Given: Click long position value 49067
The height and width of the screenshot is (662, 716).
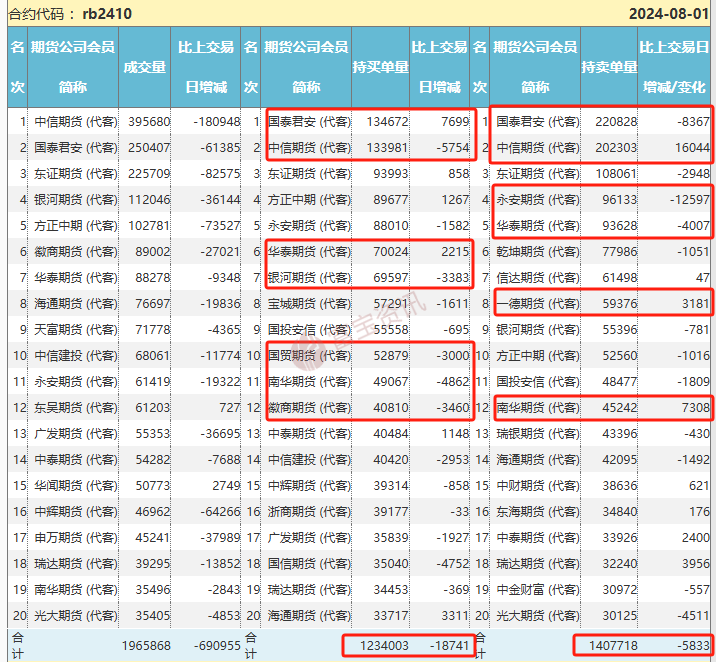Looking at the screenshot, I should 391,382.
